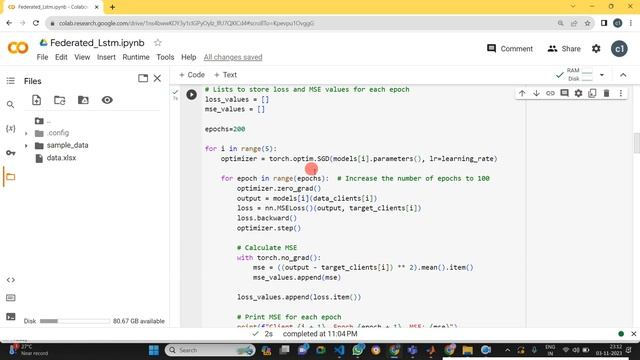The image size is (640, 360).
Task: Toggle show hidden files eye icon
Action: [107, 100]
